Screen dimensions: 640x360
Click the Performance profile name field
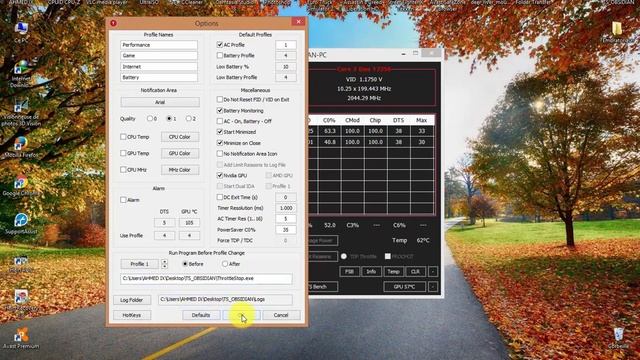point(159,44)
